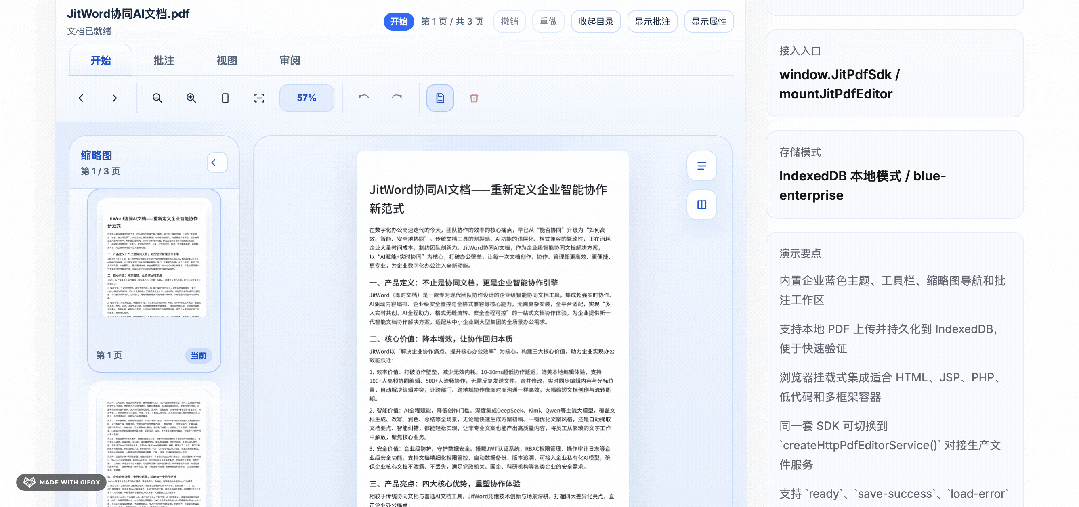The width and height of the screenshot is (1079, 507).
Task: Click the save document icon
Action: (440, 98)
